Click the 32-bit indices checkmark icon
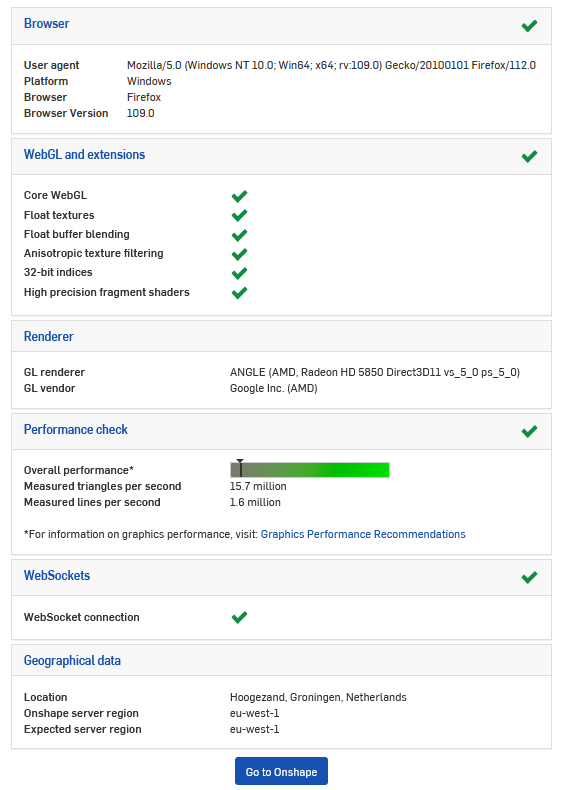Screen dimensions: 580x790 click(x=239, y=273)
